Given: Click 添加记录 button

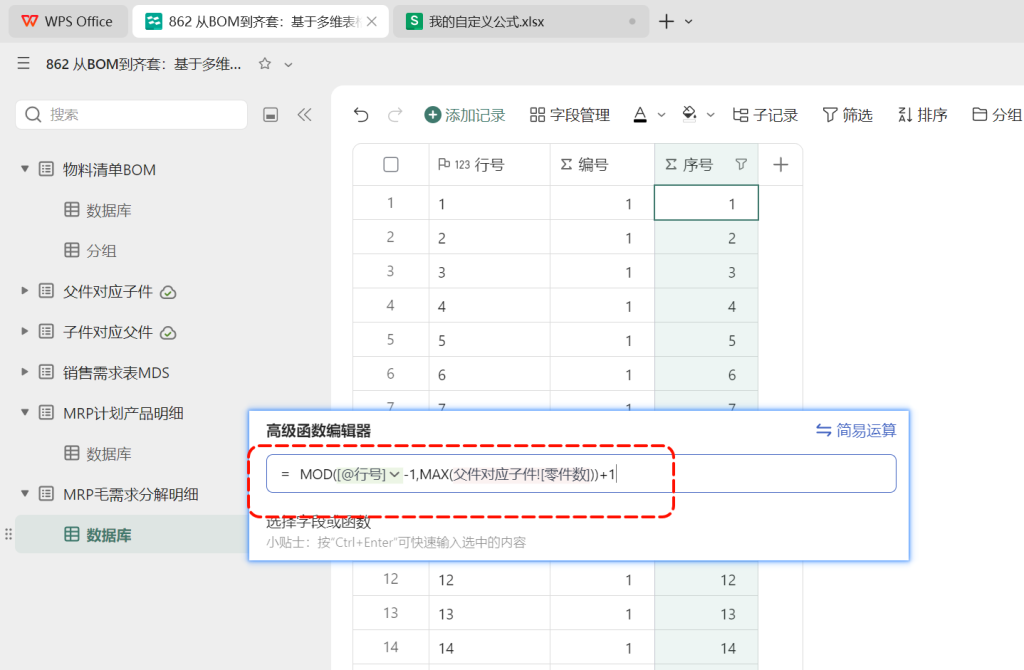Looking at the screenshot, I should (x=465, y=115).
